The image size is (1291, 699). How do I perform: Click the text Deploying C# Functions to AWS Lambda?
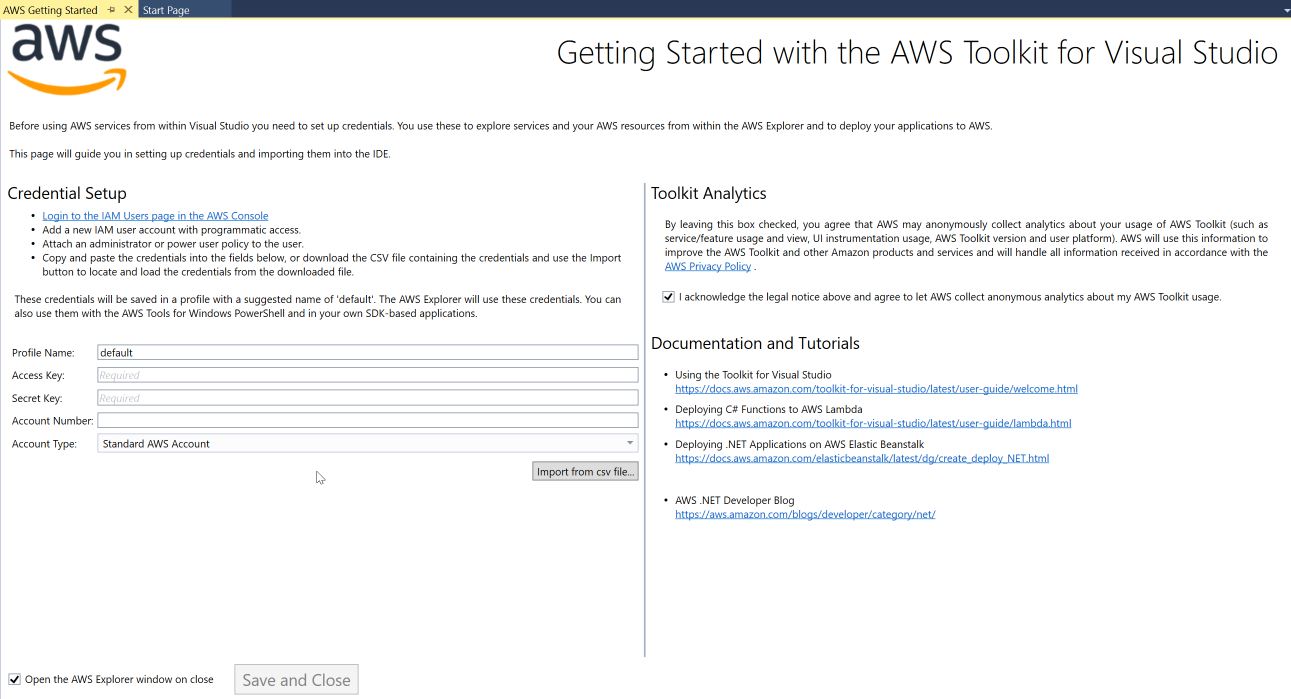click(768, 409)
